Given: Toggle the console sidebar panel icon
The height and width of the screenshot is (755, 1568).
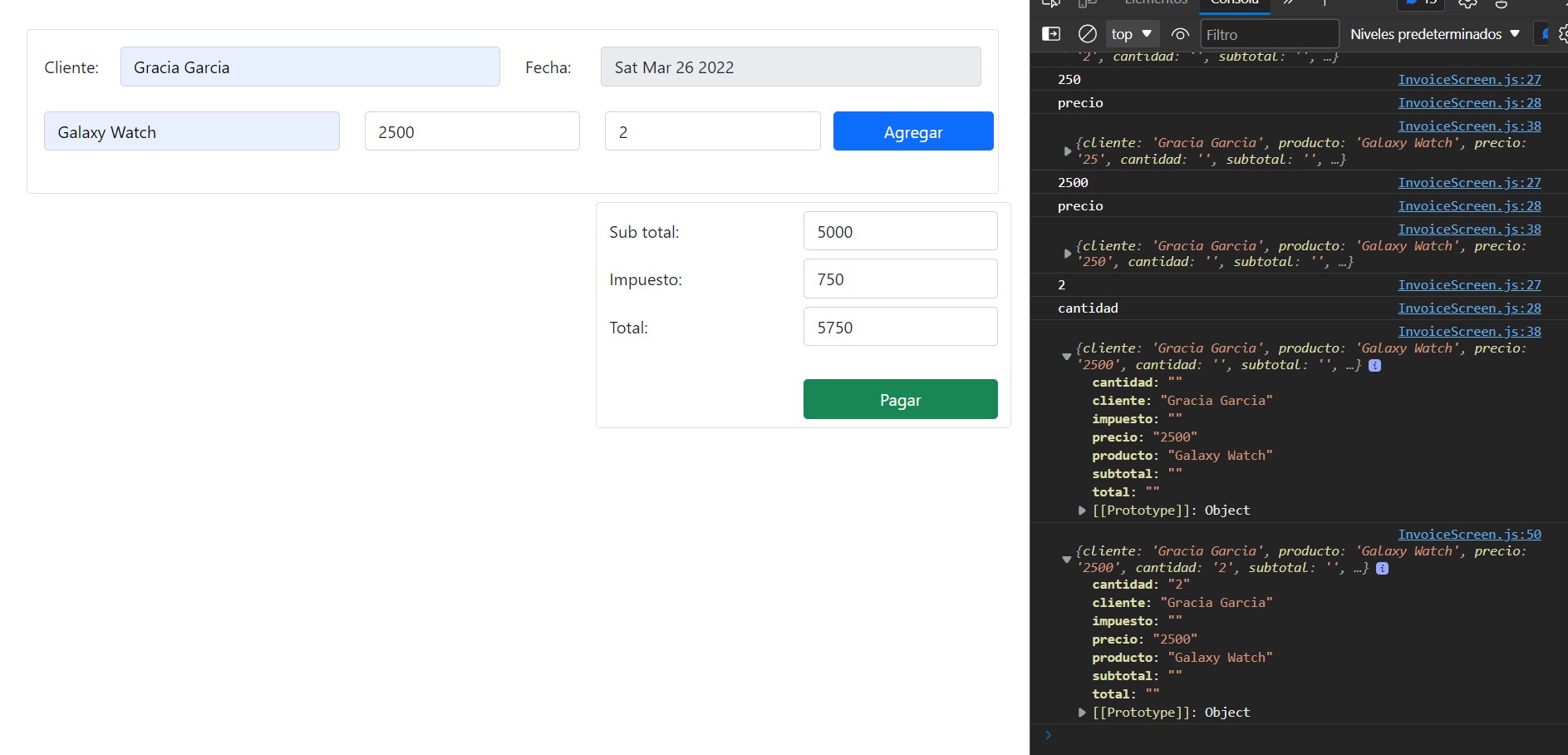Looking at the screenshot, I should pos(1051,34).
